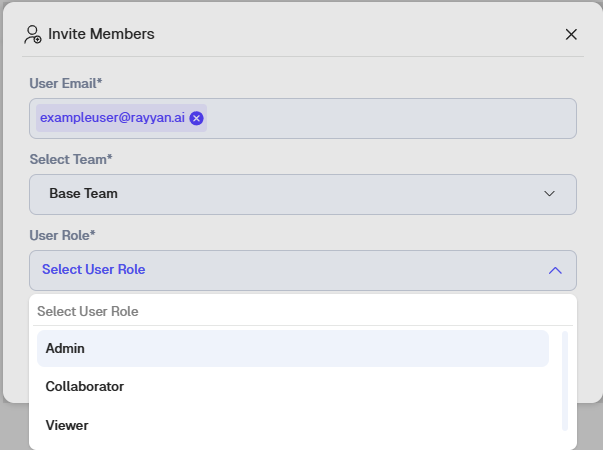The height and width of the screenshot is (450, 603).
Task: Choose the Admin role option
Action: tap(292, 349)
